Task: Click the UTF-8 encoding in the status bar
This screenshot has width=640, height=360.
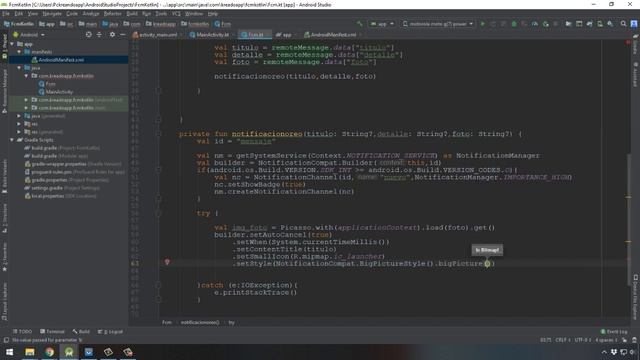Action: coord(582,340)
